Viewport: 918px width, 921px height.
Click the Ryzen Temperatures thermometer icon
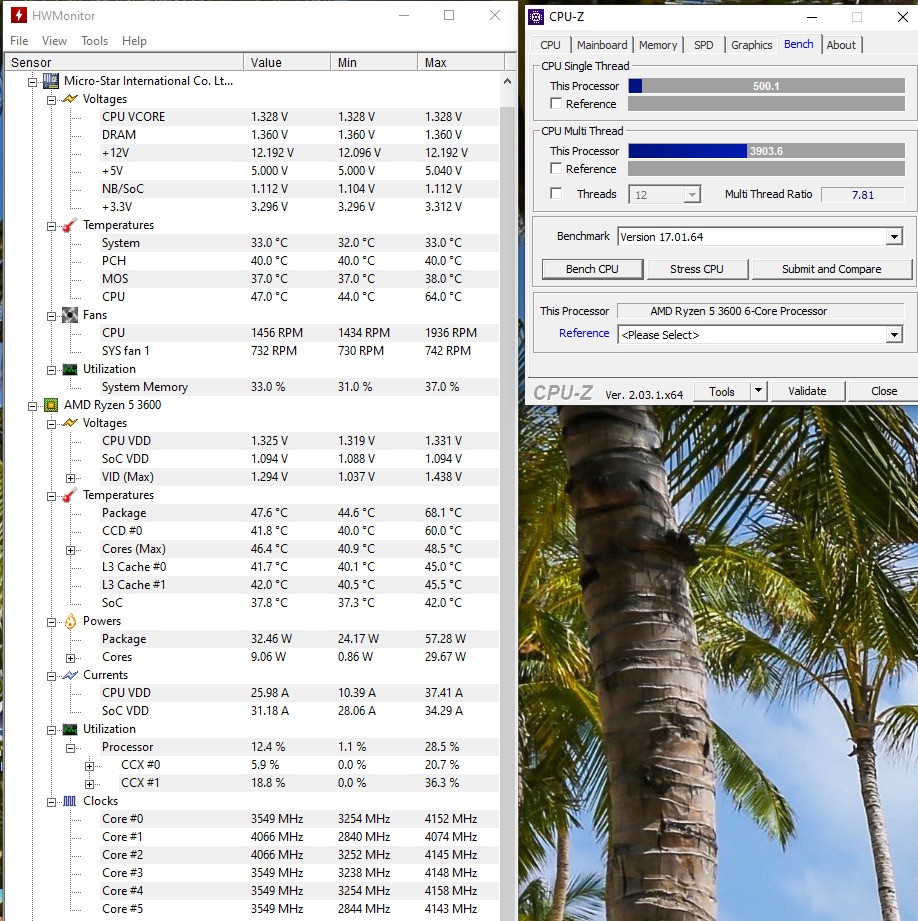click(70, 495)
